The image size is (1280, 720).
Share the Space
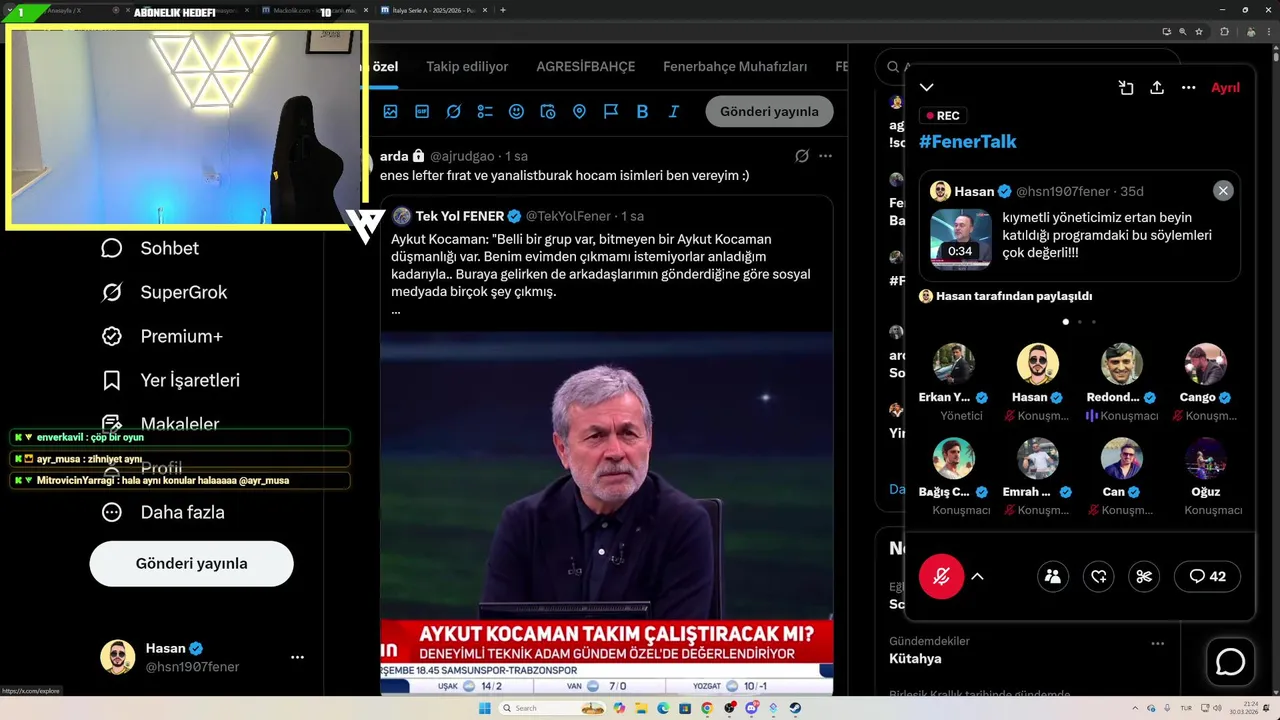point(1157,88)
